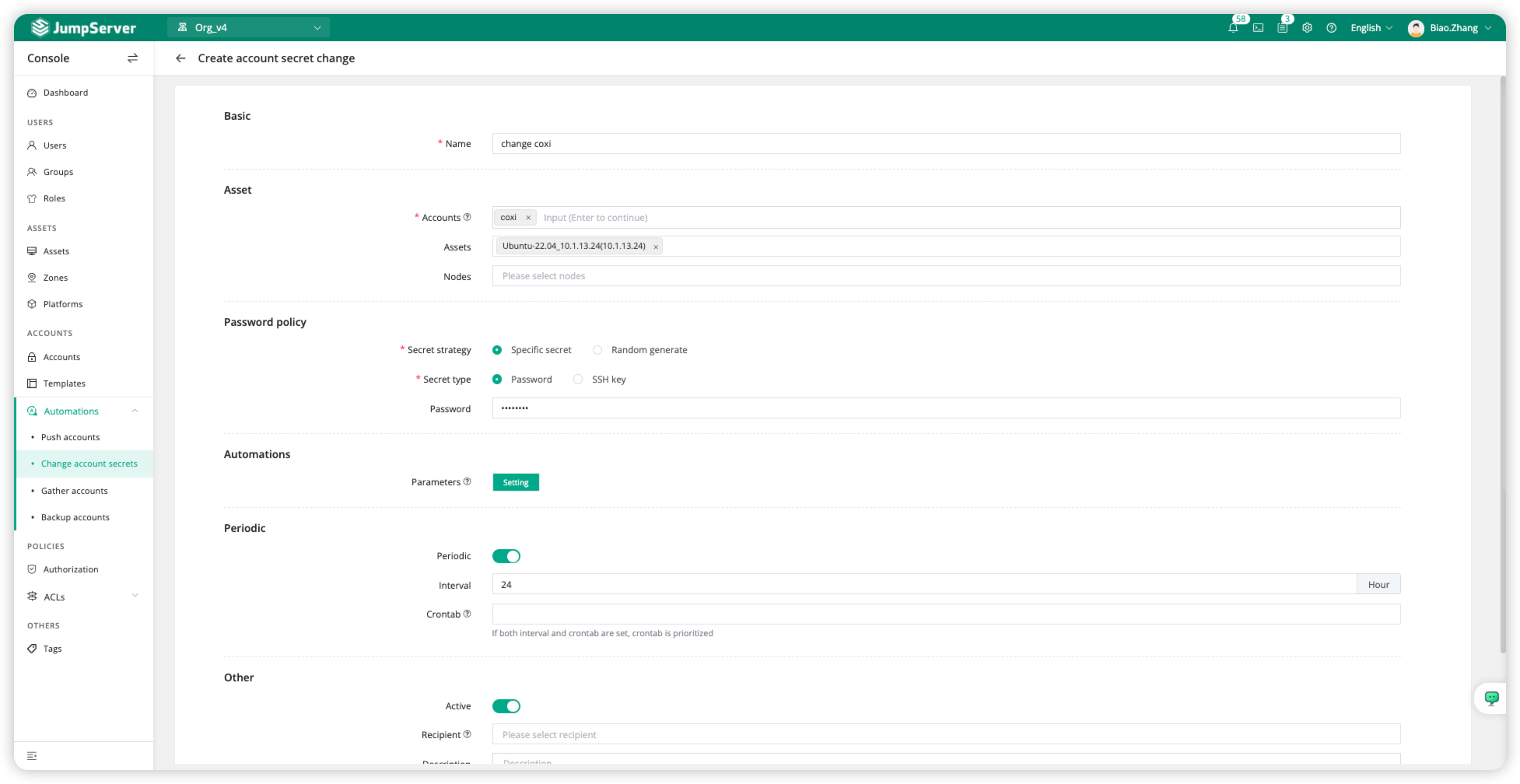Expand the ACLs menu section
This screenshot has height=784, width=1520.
[135, 596]
